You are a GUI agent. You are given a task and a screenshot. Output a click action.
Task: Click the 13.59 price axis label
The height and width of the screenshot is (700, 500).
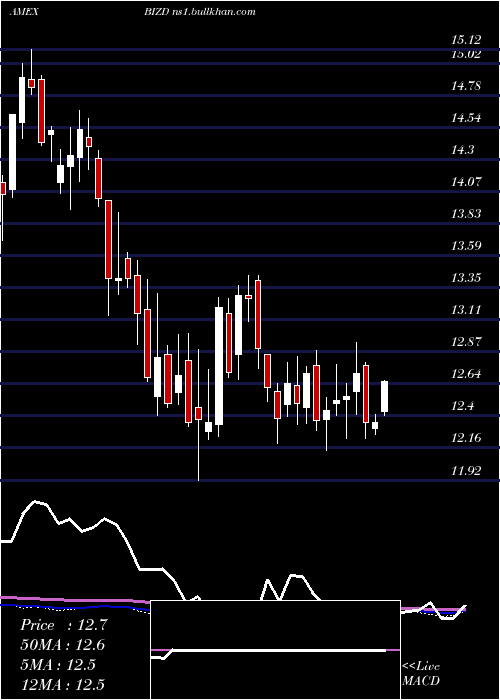[466, 246]
